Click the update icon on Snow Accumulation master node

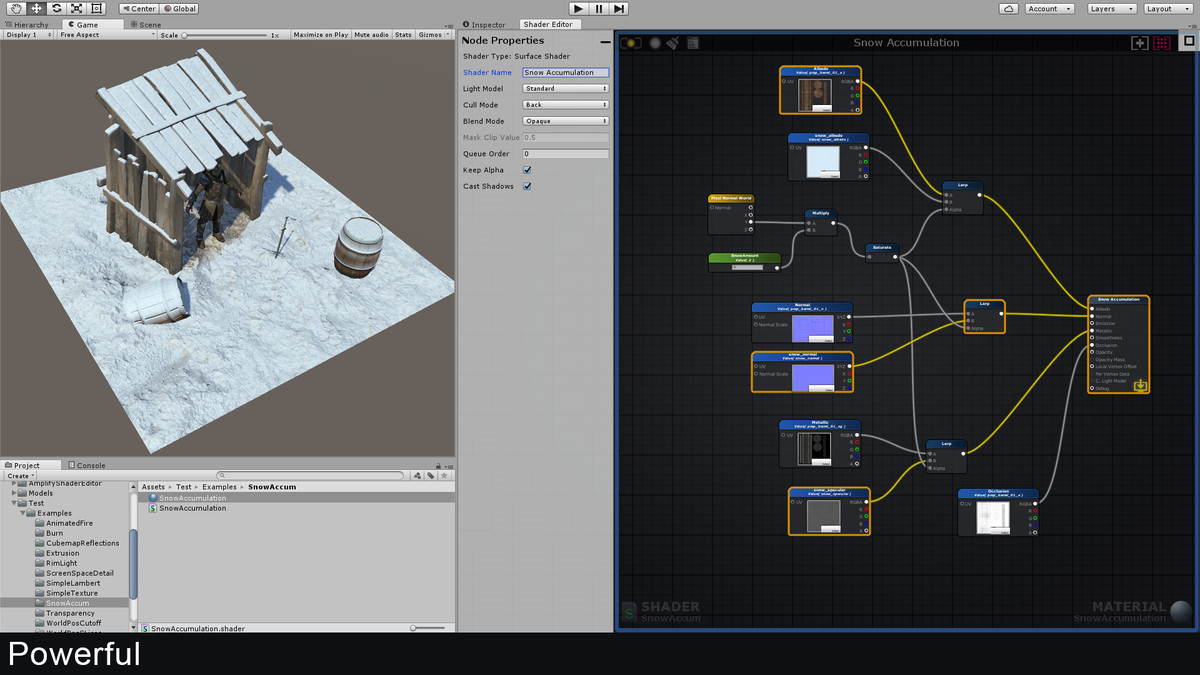click(x=1140, y=385)
